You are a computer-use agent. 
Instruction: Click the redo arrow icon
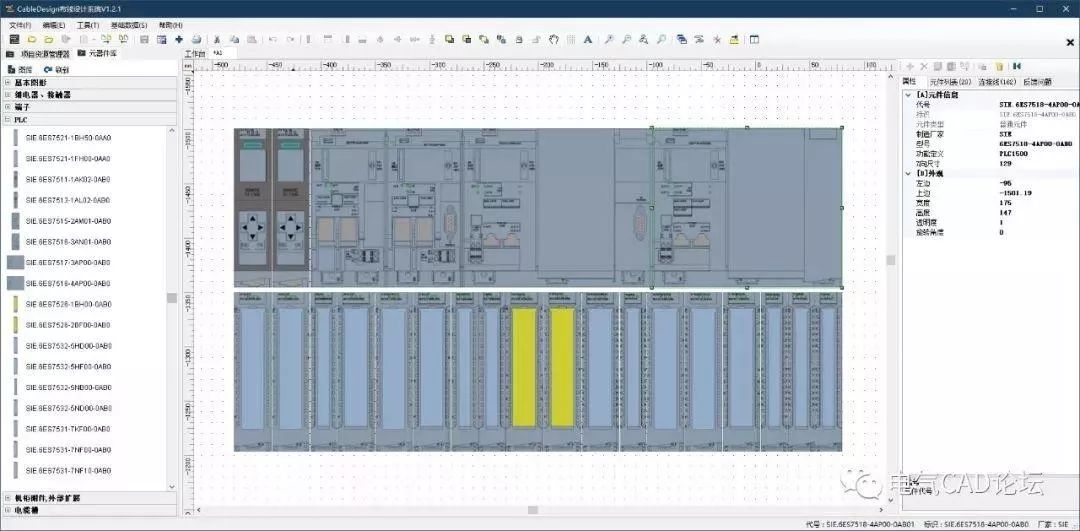coord(291,39)
